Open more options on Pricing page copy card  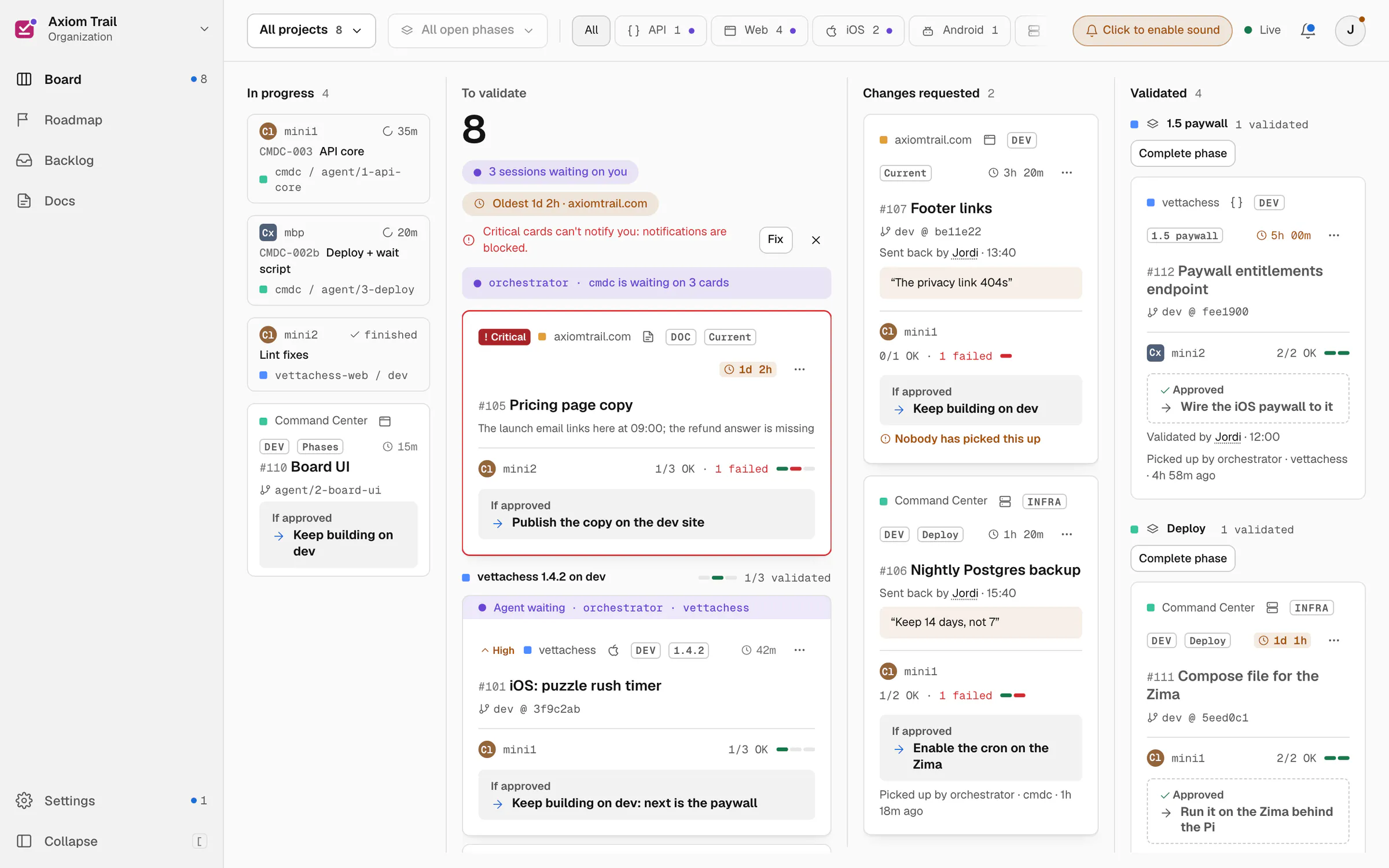[799, 369]
